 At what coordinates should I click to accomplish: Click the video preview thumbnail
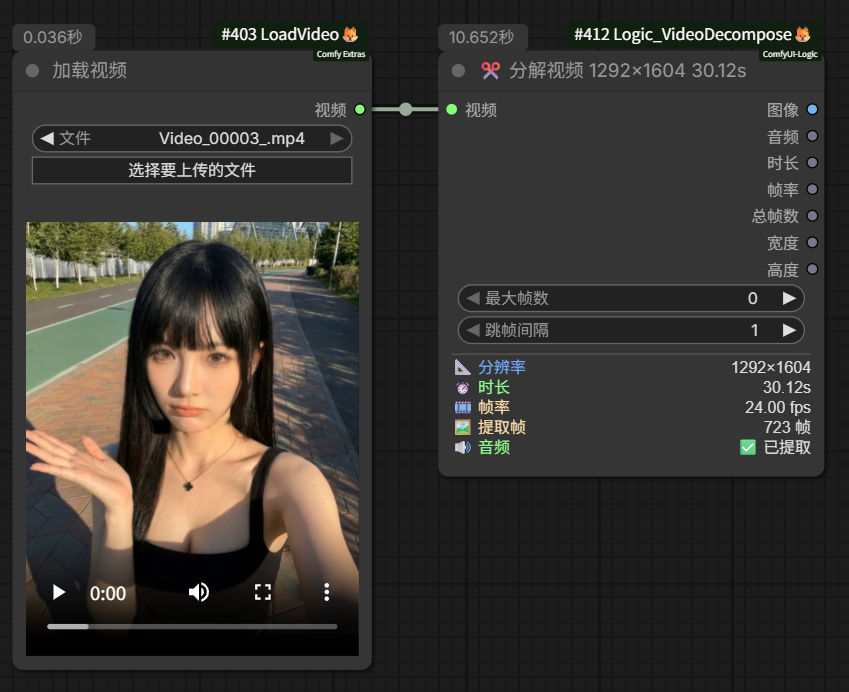(192, 439)
